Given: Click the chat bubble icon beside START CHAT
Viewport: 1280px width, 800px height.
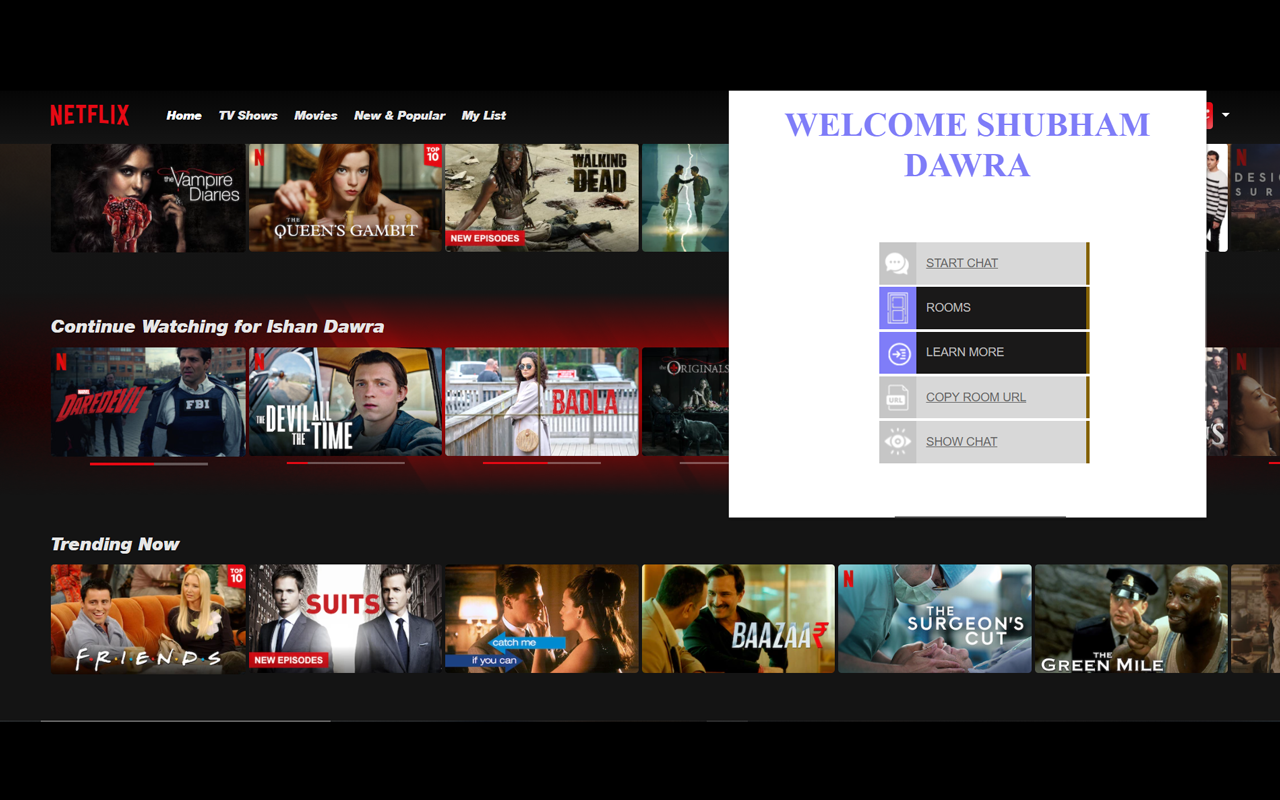Looking at the screenshot, I should [x=897, y=263].
